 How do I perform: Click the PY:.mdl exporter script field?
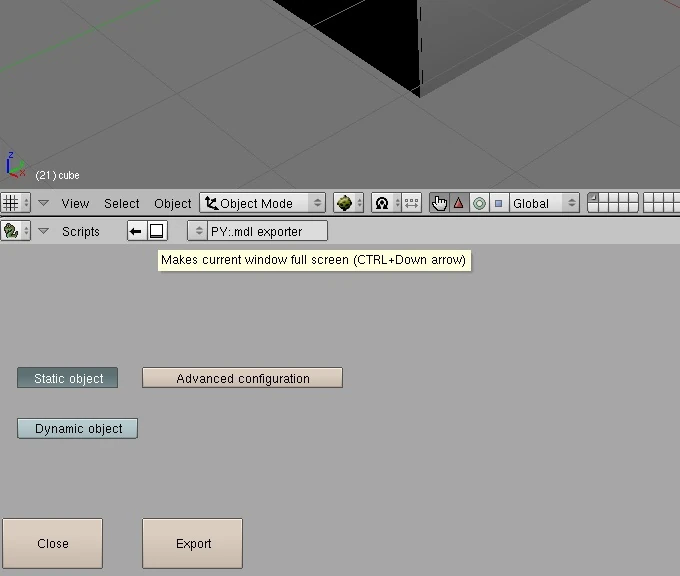[268, 231]
